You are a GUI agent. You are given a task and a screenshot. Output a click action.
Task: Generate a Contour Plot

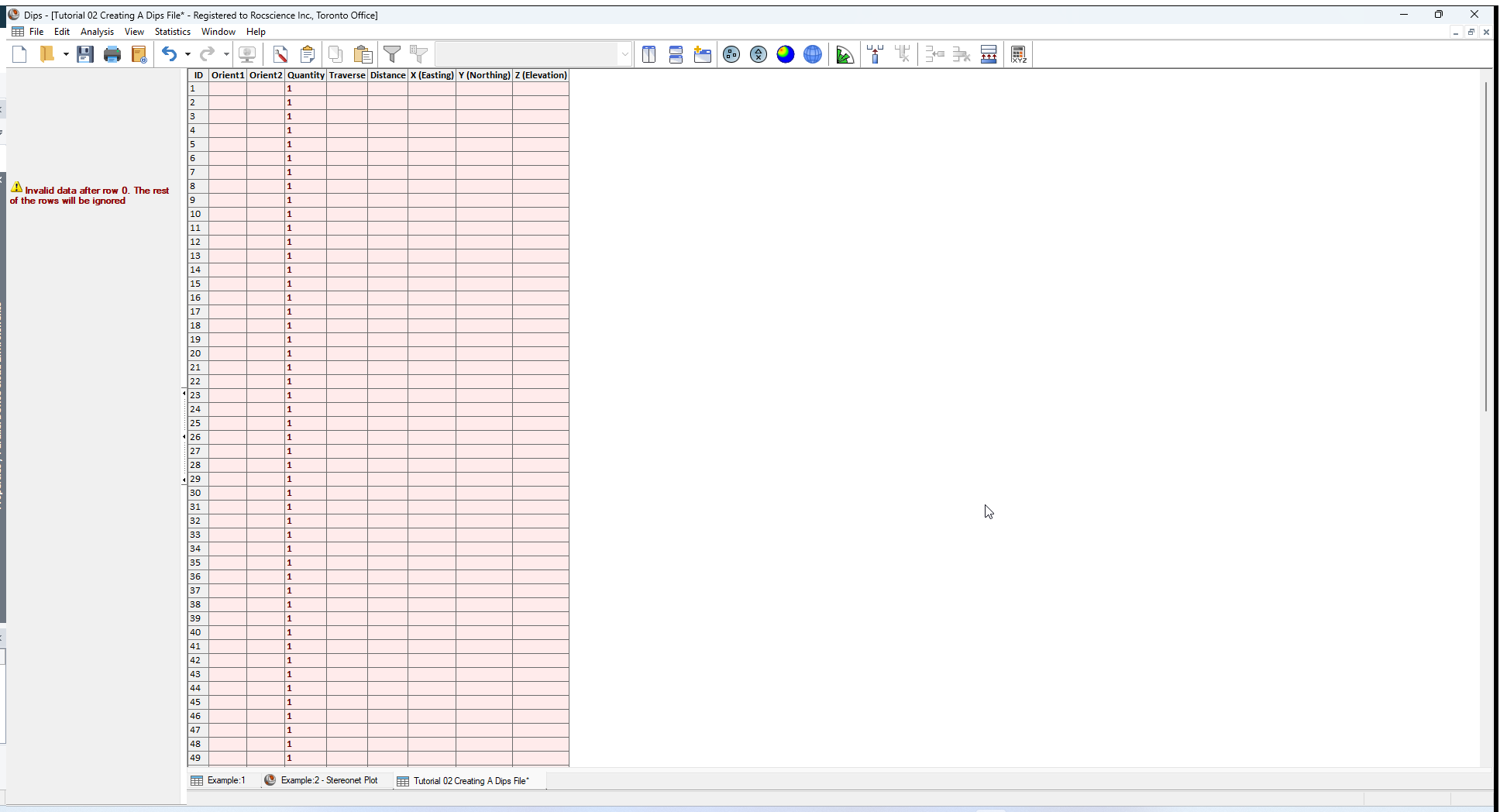coord(786,54)
